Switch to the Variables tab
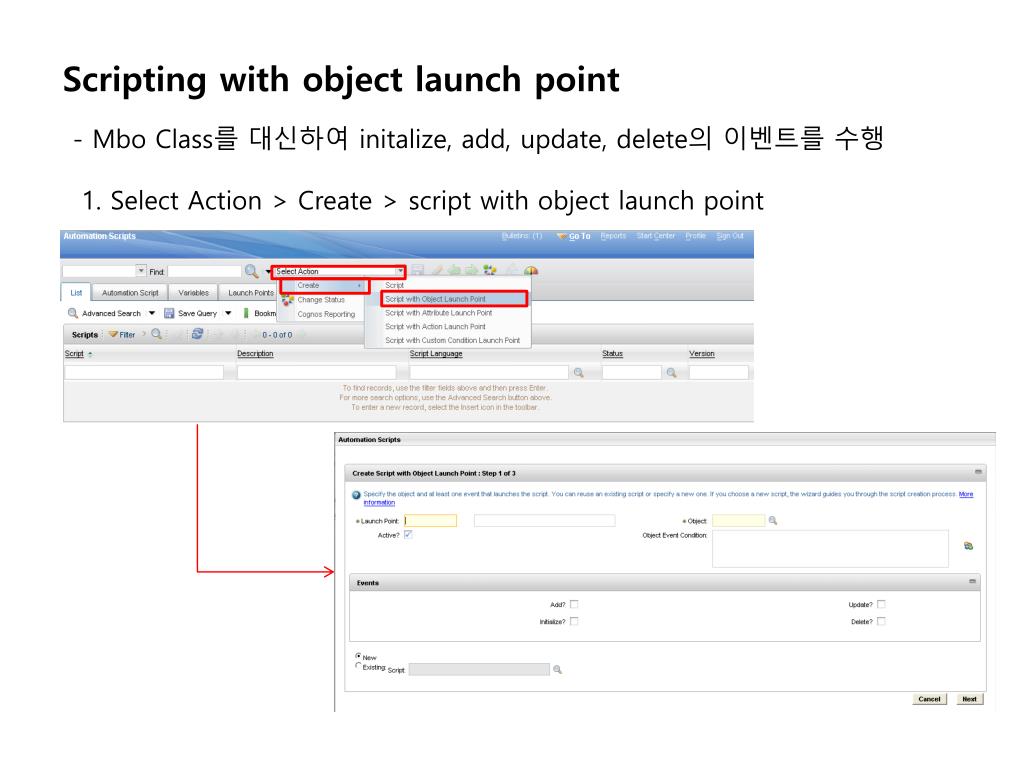 (x=193, y=293)
